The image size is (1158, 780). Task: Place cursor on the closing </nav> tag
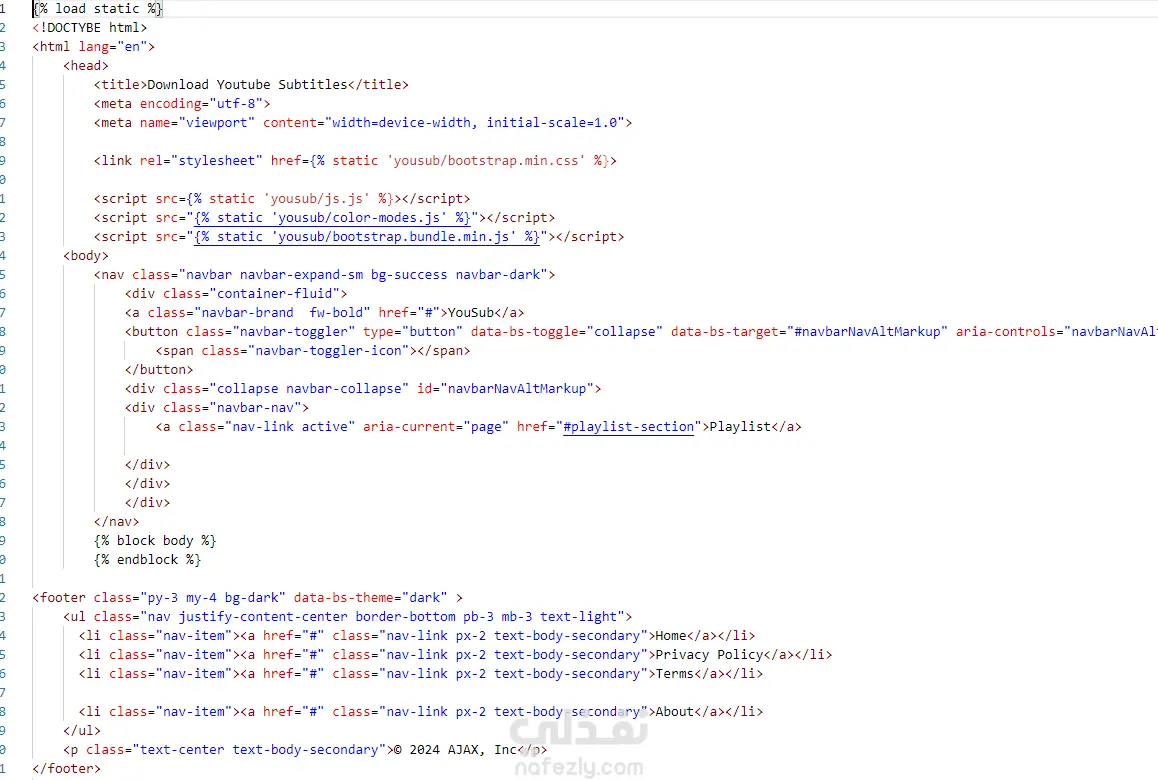tap(117, 522)
